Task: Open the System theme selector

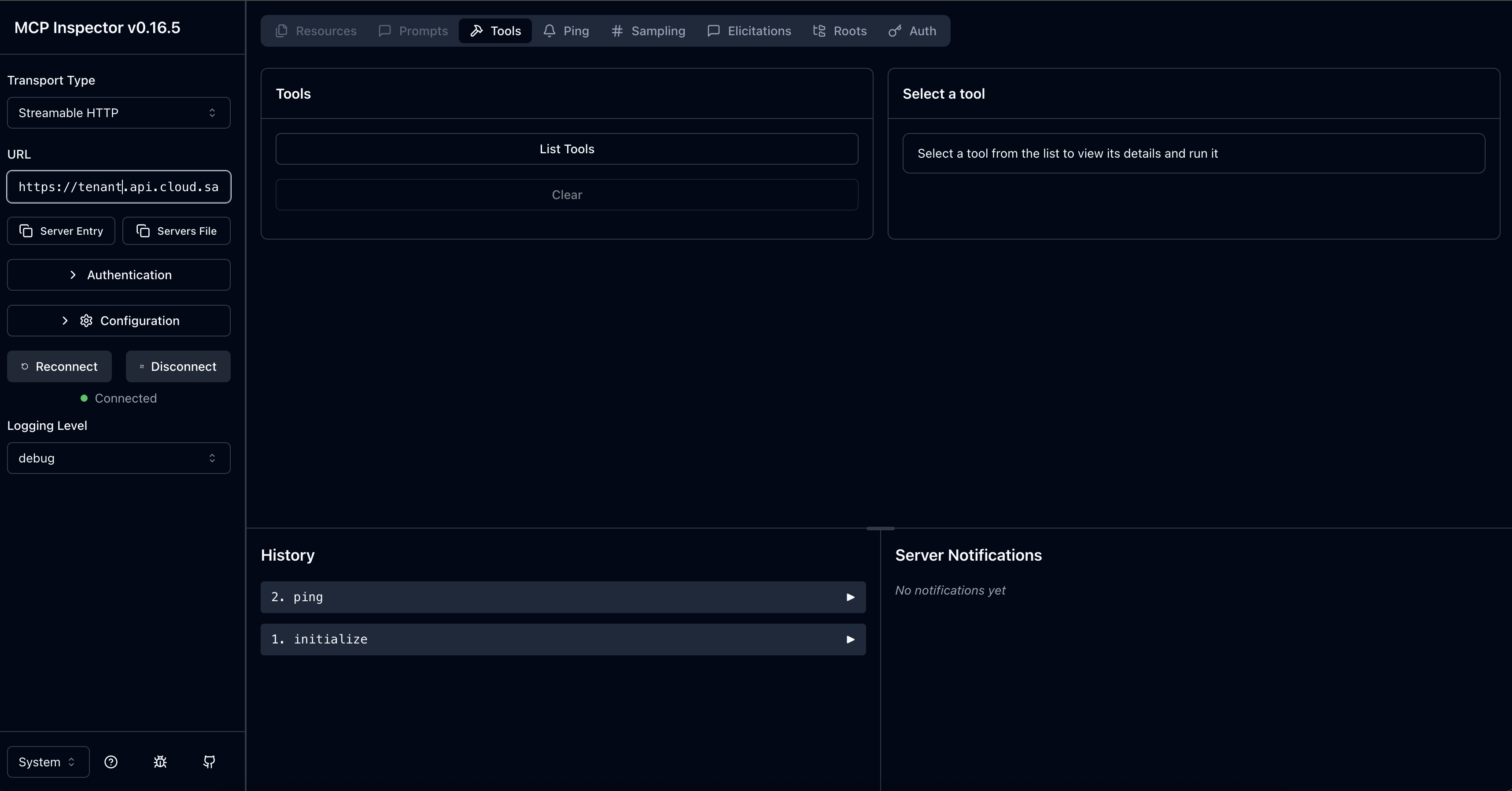Action: 48,761
